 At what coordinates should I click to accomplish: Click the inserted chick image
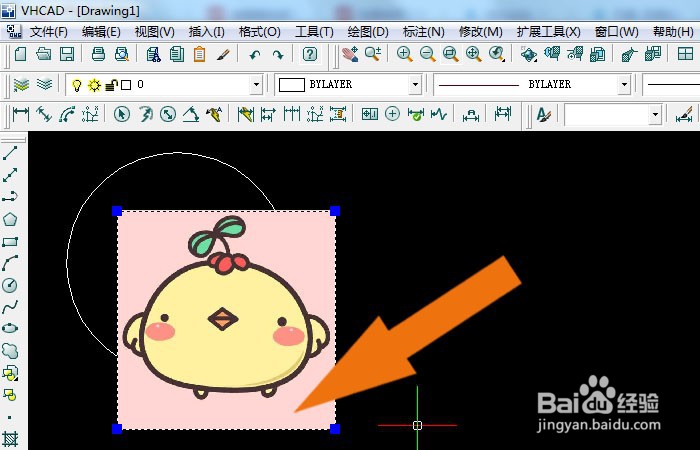226,320
